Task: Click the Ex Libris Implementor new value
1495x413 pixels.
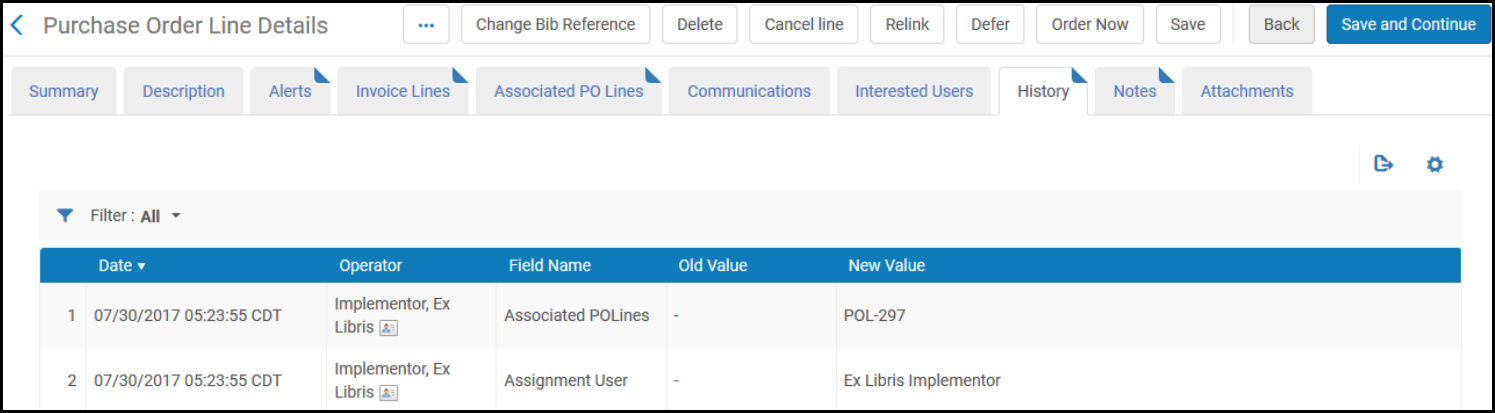Action: (922, 381)
